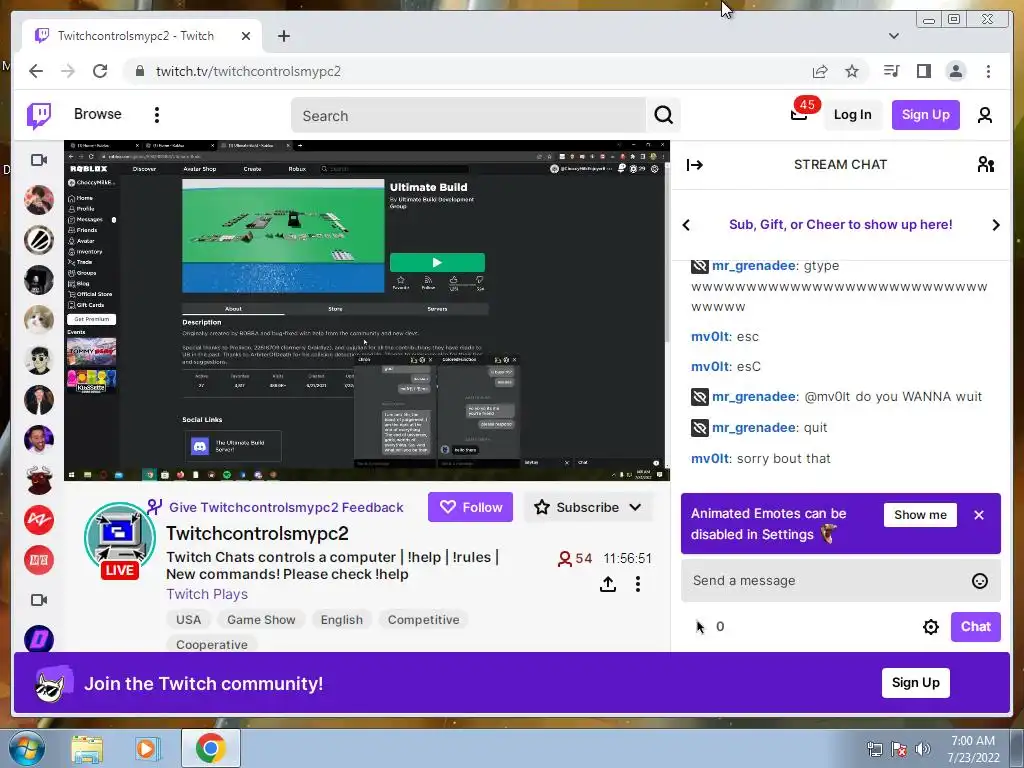Open the notifications inbox with 45 badge
The image size is (1024, 768).
point(801,112)
